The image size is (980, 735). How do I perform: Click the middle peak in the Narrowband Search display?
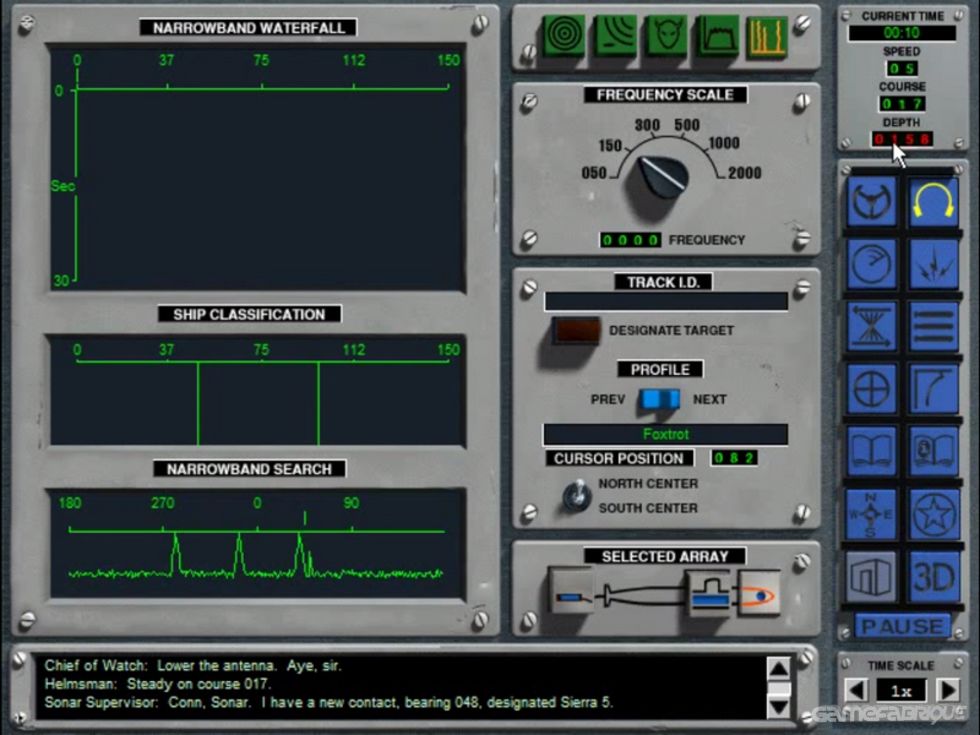239,553
